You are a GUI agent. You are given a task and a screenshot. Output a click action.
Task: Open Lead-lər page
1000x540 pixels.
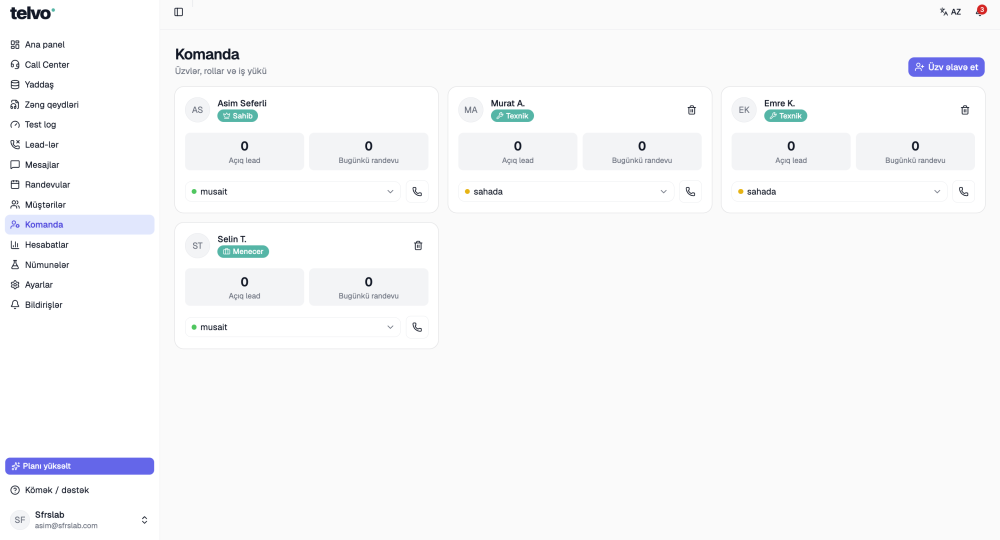(80, 145)
